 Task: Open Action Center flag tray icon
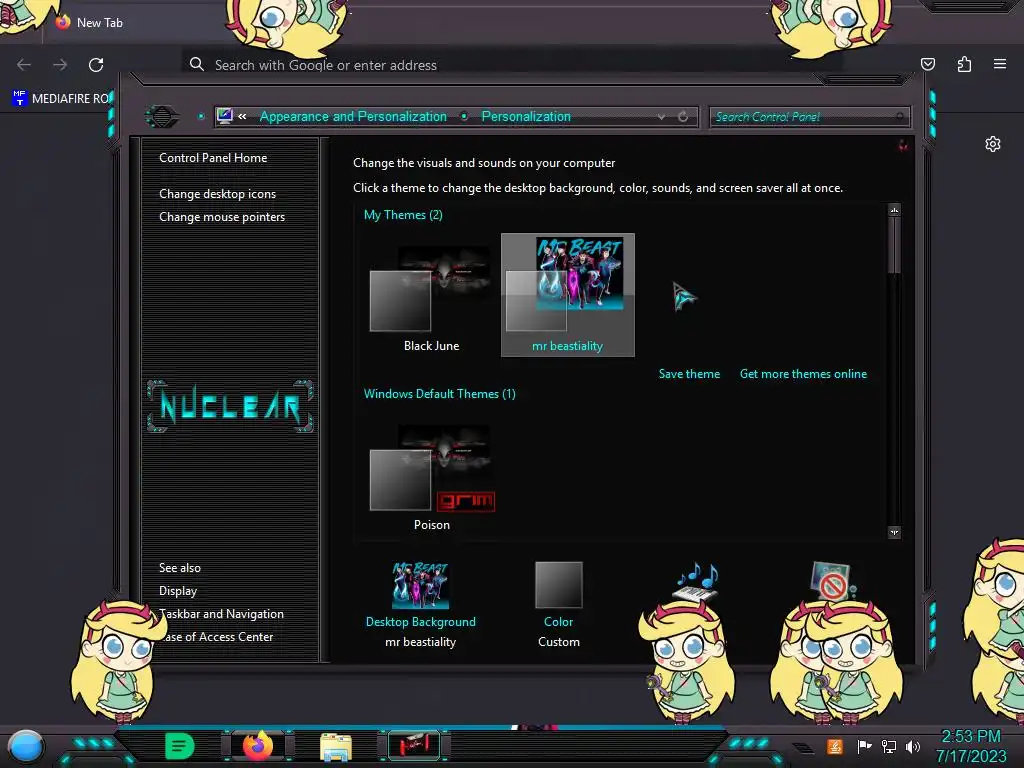click(x=864, y=746)
